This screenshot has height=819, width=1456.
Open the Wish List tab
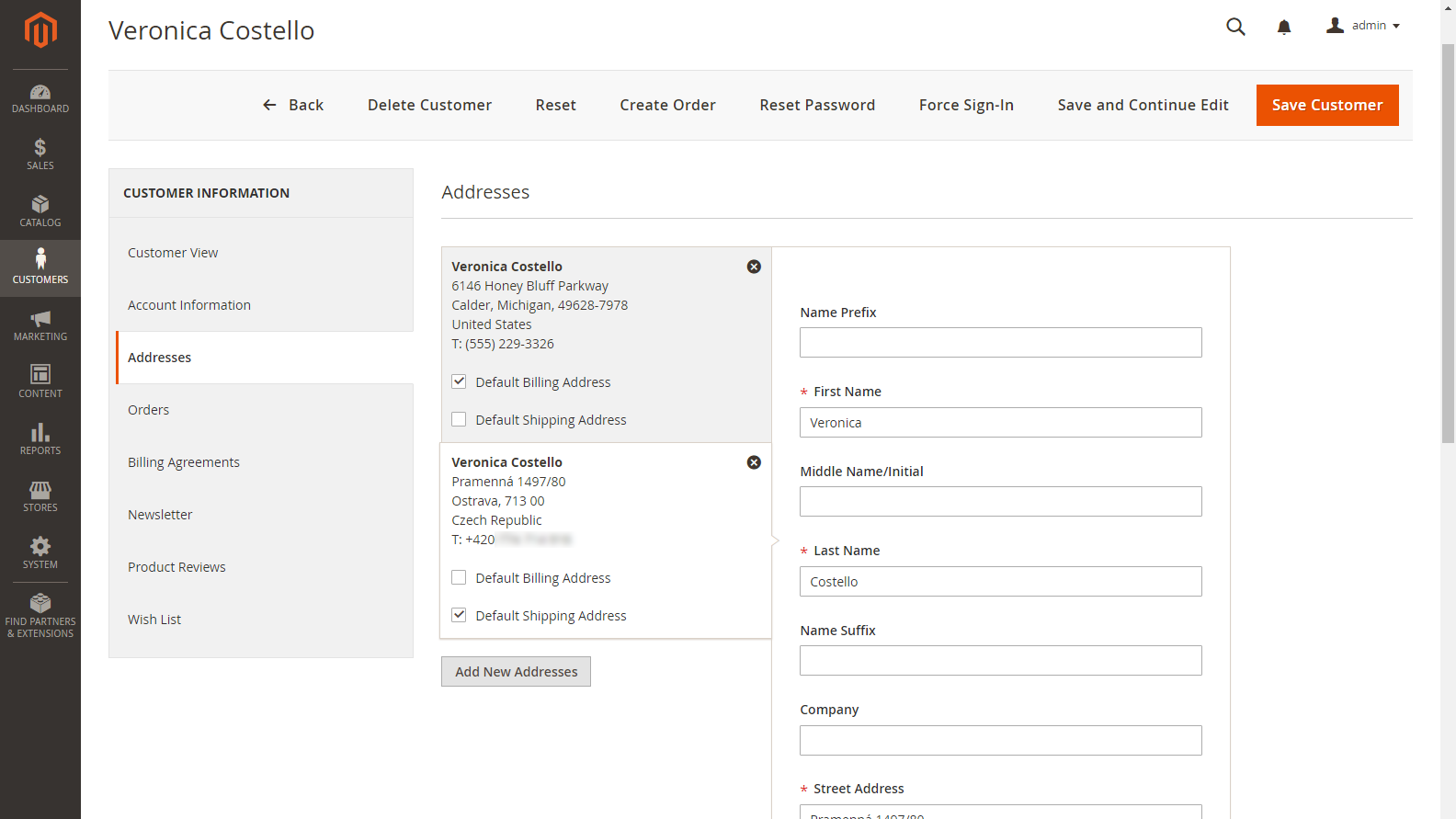[265, 620]
